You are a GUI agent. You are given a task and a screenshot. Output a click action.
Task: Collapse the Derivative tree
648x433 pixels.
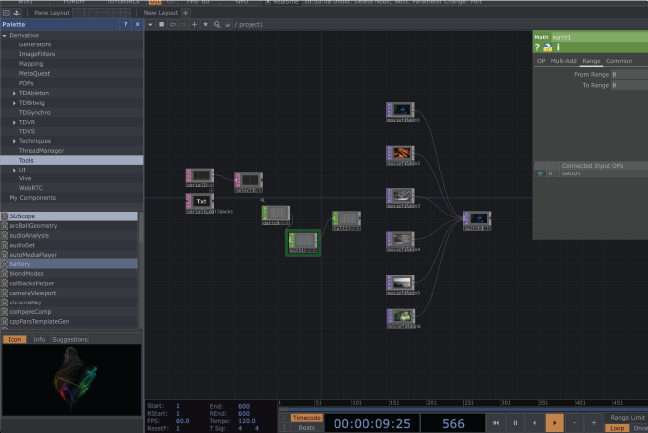coord(5,35)
